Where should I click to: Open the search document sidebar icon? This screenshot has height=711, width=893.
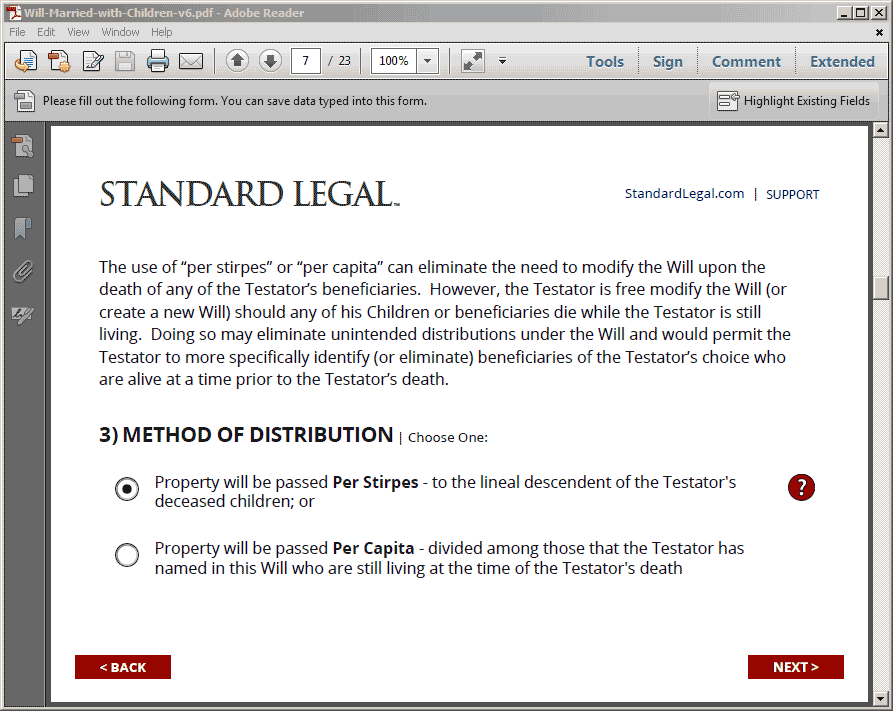tap(23, 145)
